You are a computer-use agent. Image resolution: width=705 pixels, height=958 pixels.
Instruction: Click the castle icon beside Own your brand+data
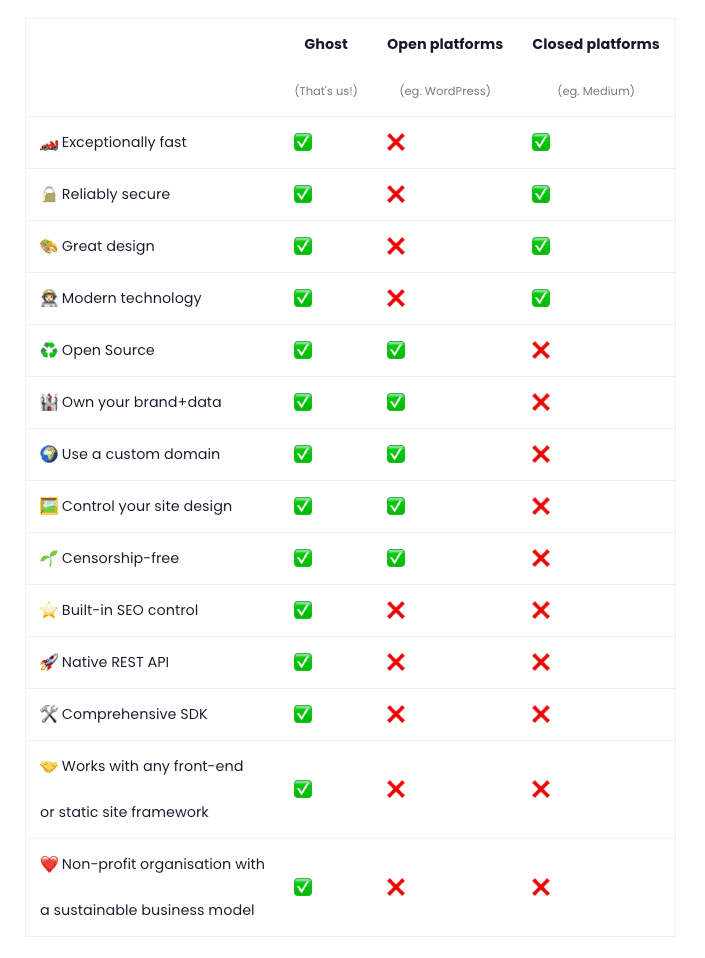click(x=49, y=402)
